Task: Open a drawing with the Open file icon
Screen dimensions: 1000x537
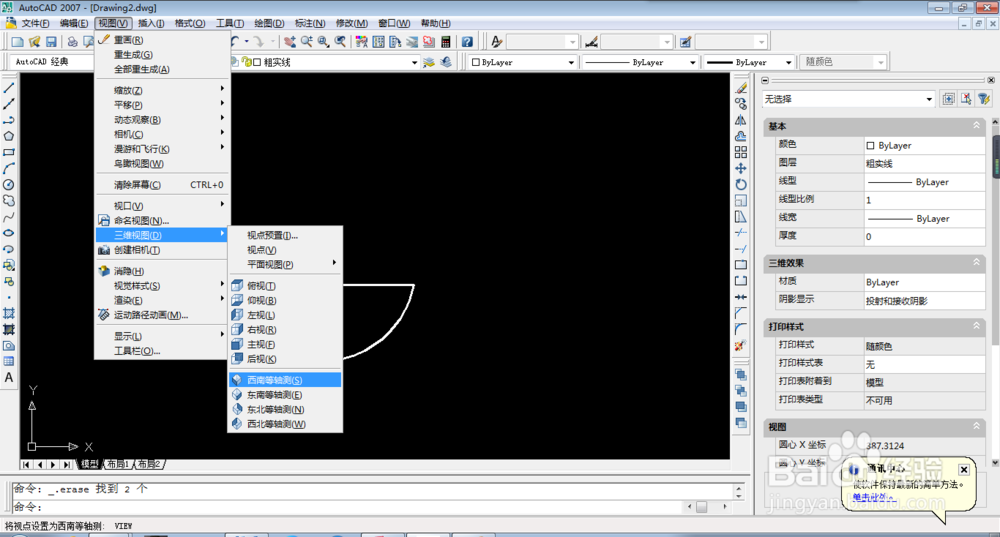Action: coord(34,42)
